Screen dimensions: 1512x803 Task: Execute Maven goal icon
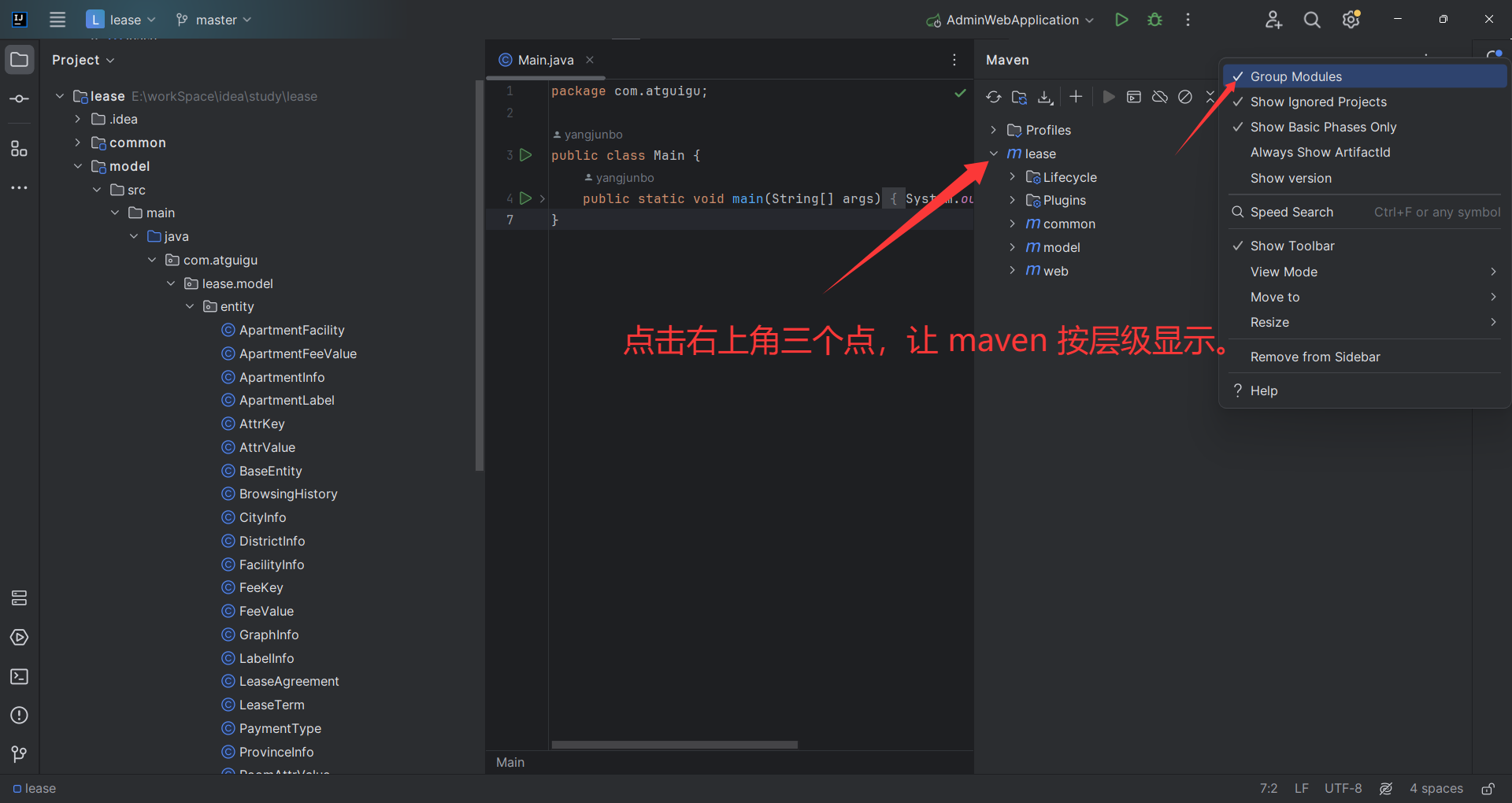1134,97
